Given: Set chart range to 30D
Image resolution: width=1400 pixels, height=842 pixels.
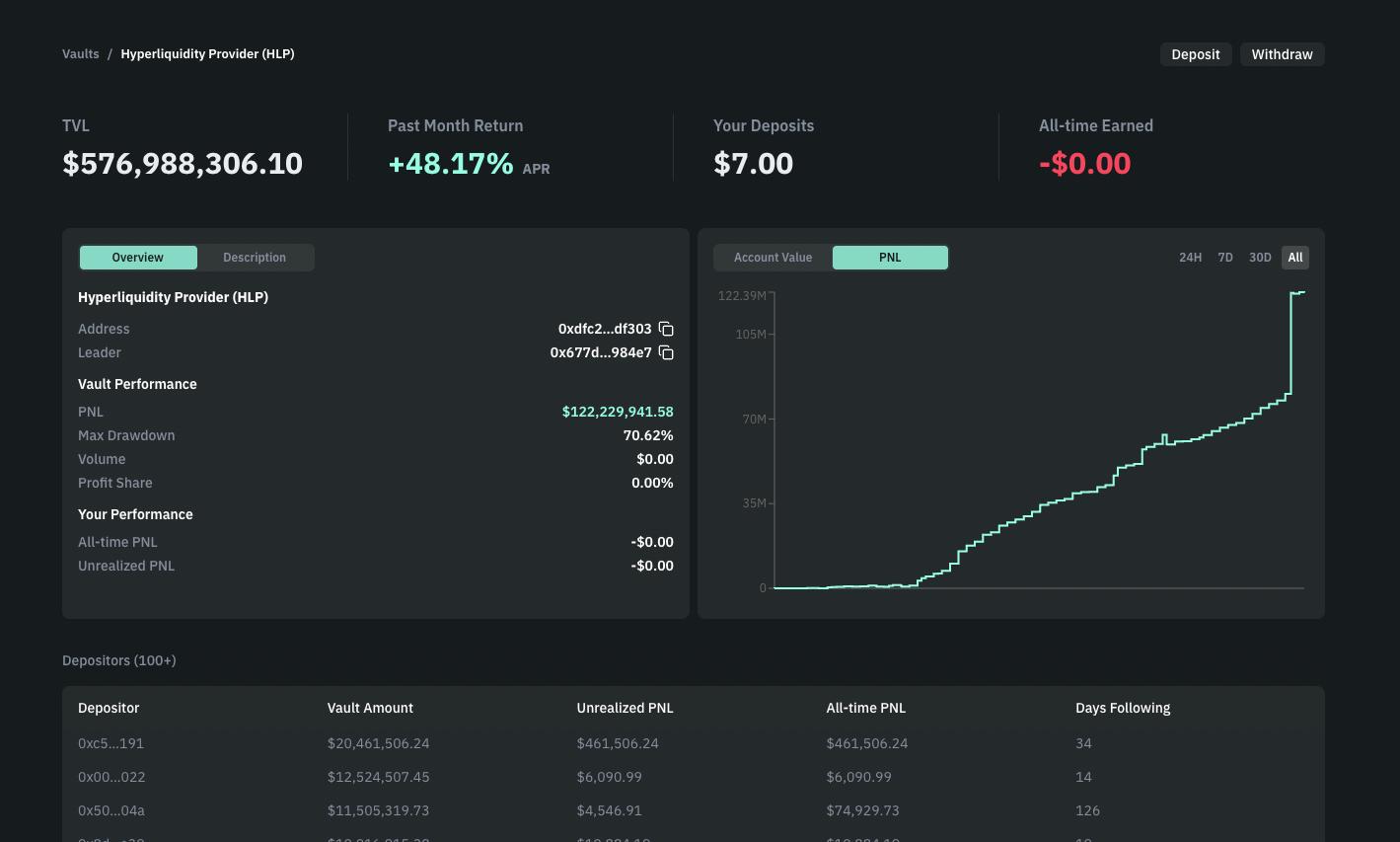Looking at the screenshot, I should 1260,258.
